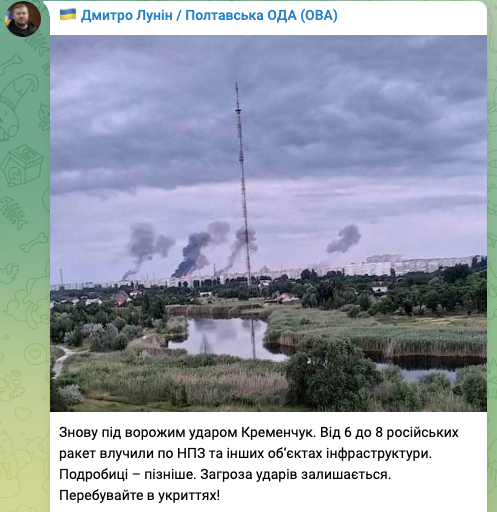Viewport: 497px width, 512px height.
Task: Click the sentence Подробиці – пізніше
Action: coord(127,474)
